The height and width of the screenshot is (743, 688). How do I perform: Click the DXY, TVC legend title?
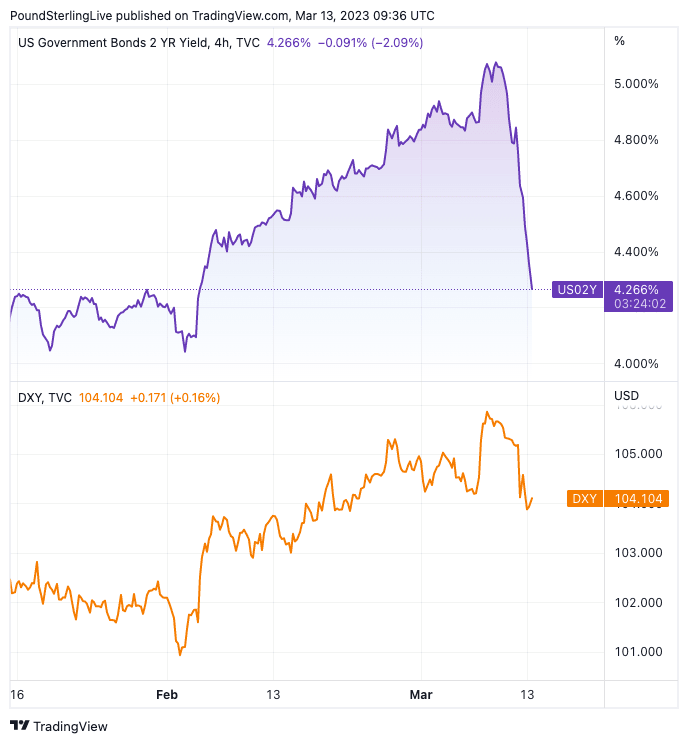[x=45, y=397]
